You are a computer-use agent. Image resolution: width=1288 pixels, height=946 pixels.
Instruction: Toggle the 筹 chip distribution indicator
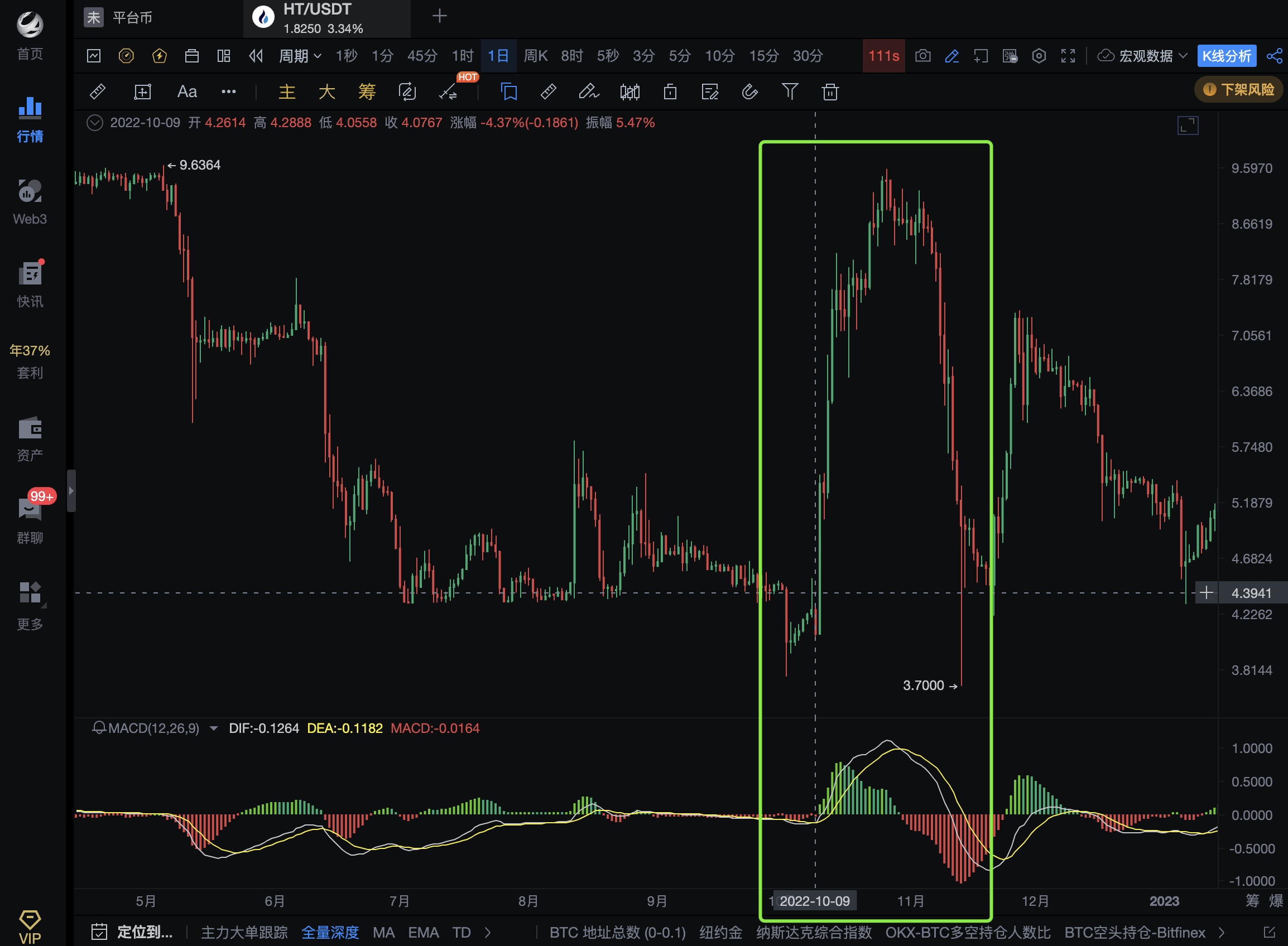click(367, 91)
